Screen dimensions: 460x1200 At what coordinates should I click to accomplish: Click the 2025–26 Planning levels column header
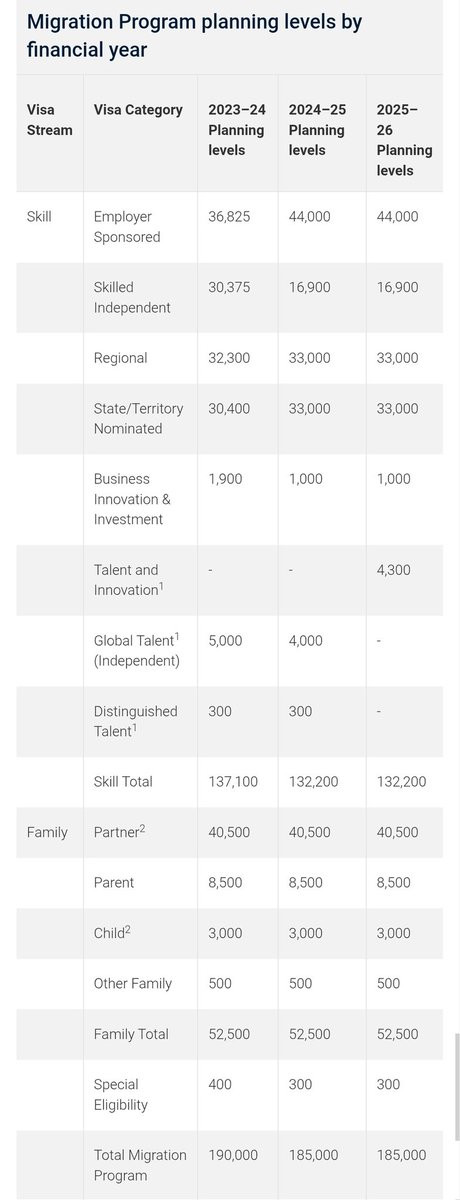pyautogui.click(x=405, y=140)
